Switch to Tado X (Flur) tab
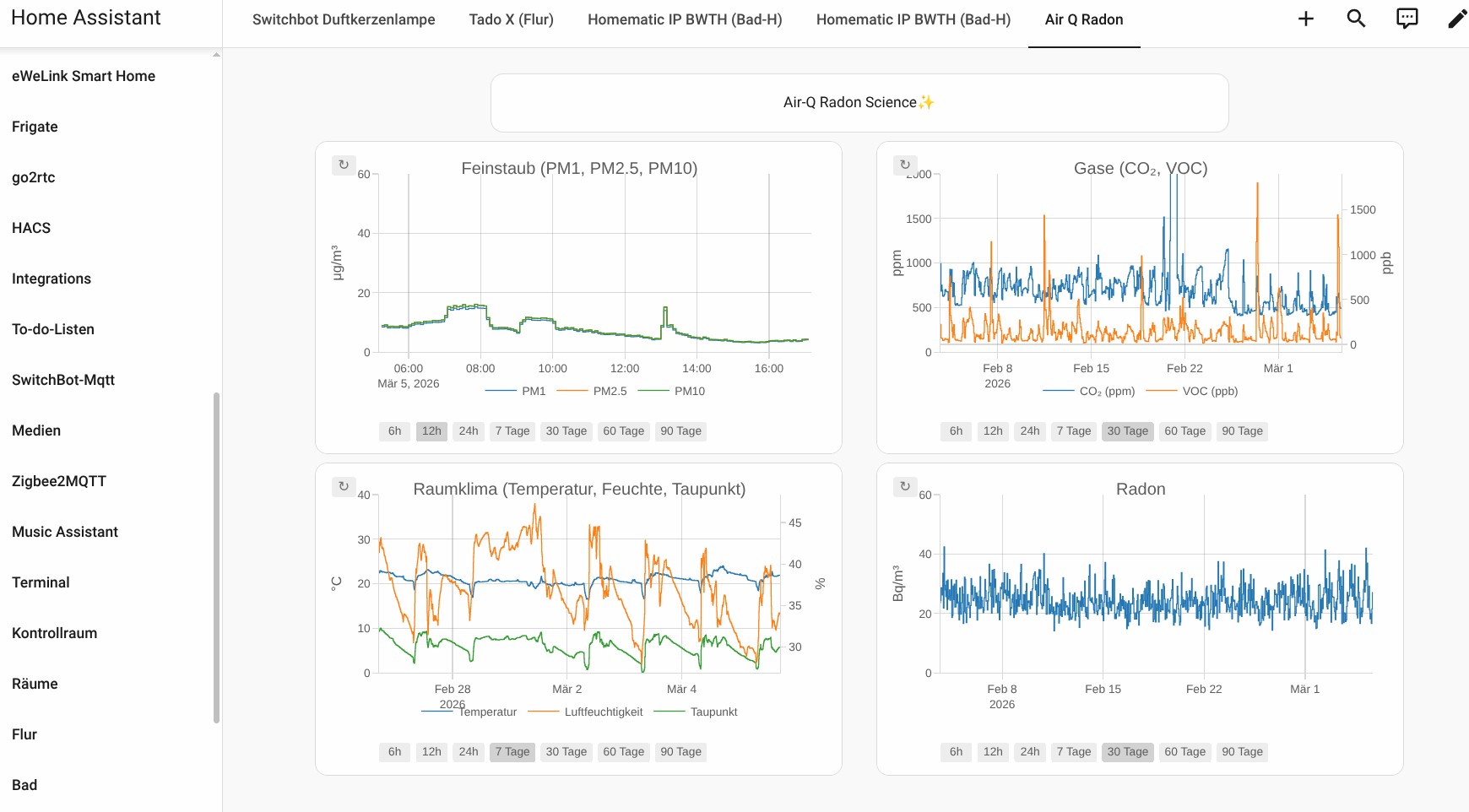Image resolution: width=1469 pixels, height=812 pixels. [x=511, y=19]
